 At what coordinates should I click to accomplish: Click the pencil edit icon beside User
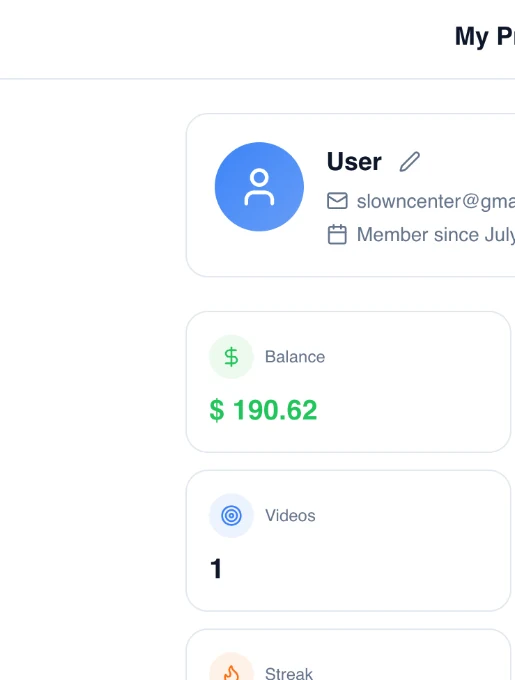click(x=410, y=162)
